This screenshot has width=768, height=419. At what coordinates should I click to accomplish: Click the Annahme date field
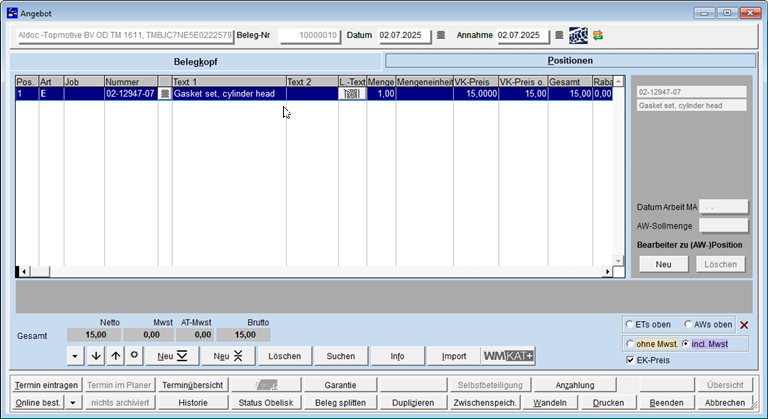523,35
